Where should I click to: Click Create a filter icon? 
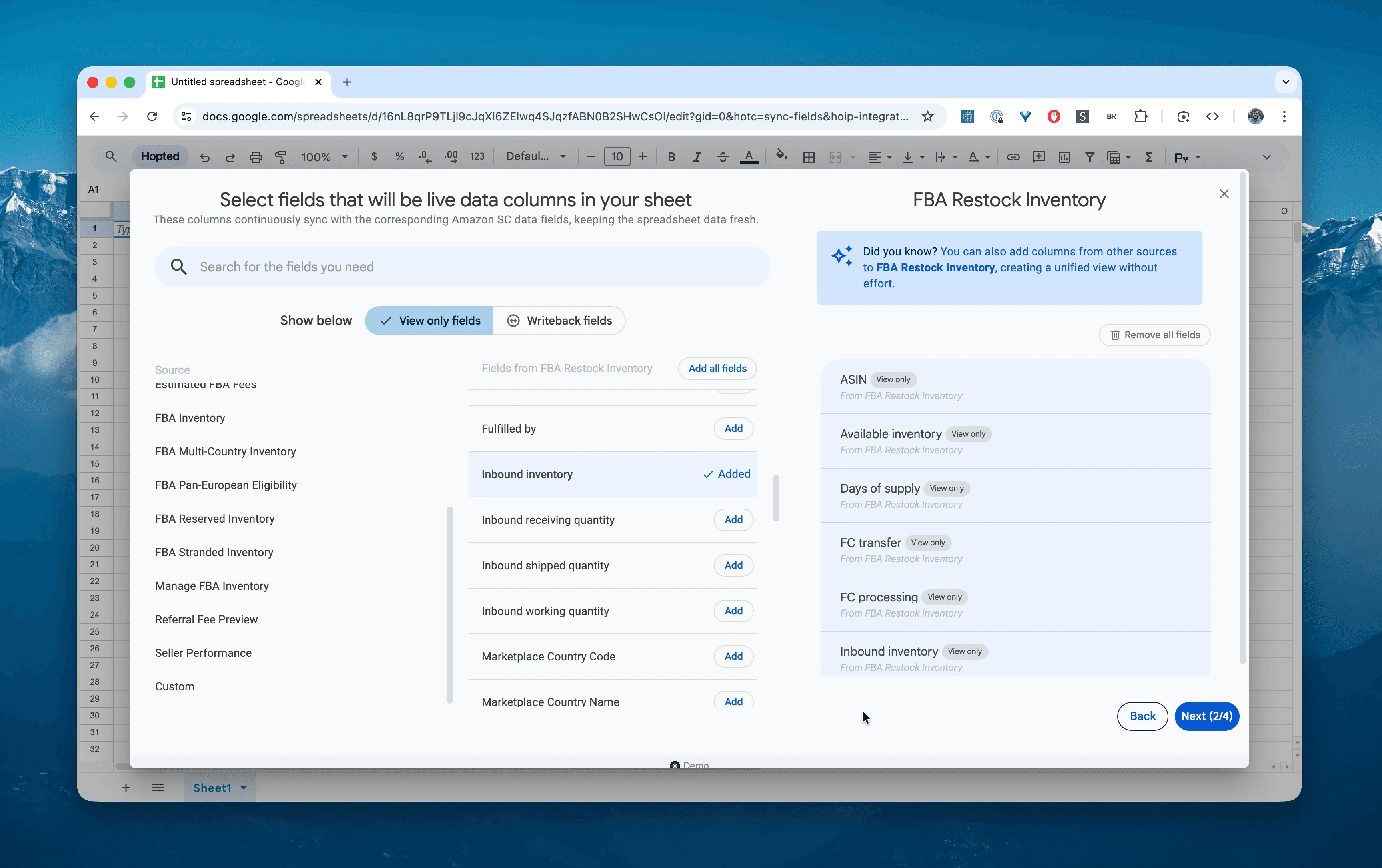click(1090, 157)
